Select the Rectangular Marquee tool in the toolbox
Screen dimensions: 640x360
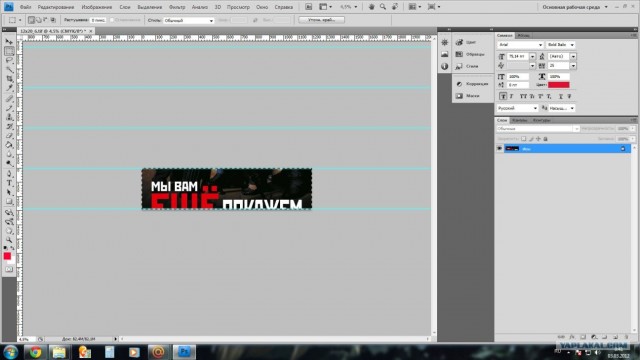(x=9, y=51)
